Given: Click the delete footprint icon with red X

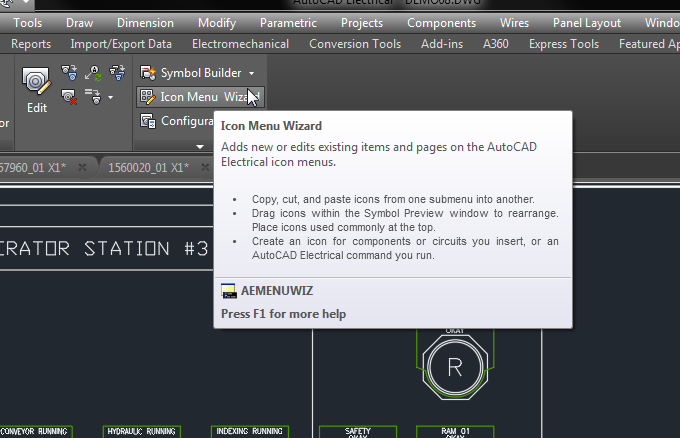Looking at the screenshot, I should point(69,97).
